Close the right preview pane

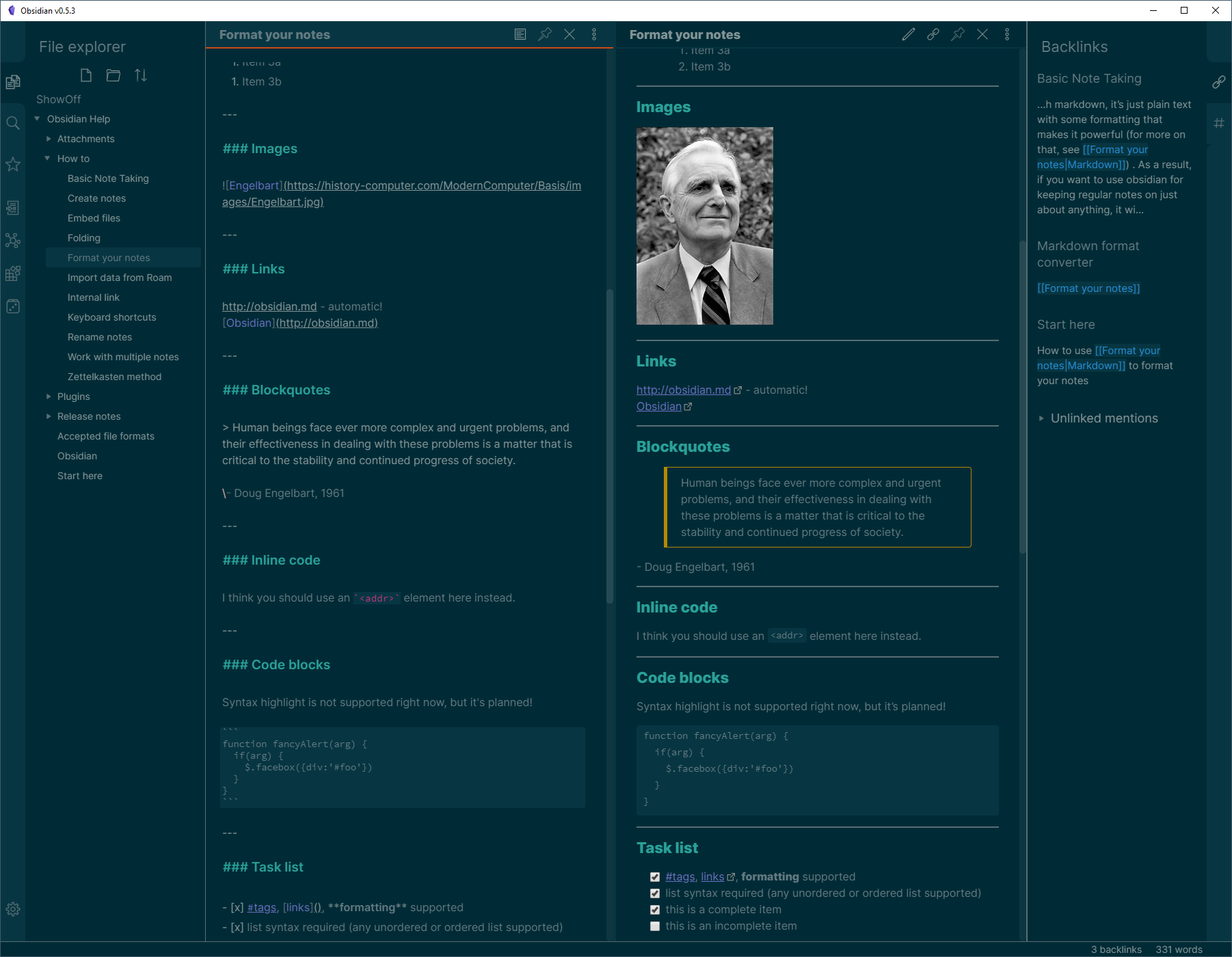tap(982, 34)
